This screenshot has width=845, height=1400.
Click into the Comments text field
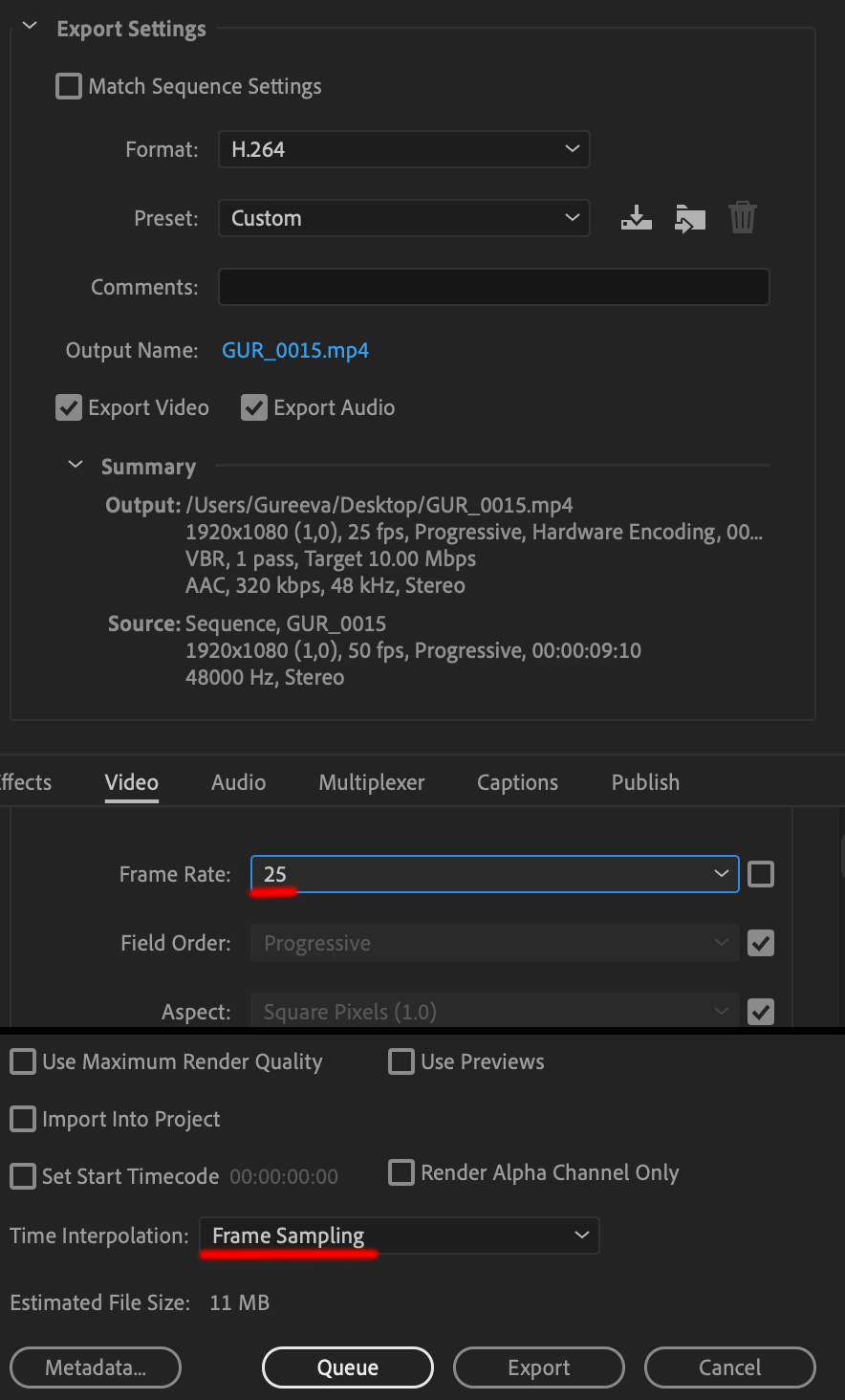[493, 287]
